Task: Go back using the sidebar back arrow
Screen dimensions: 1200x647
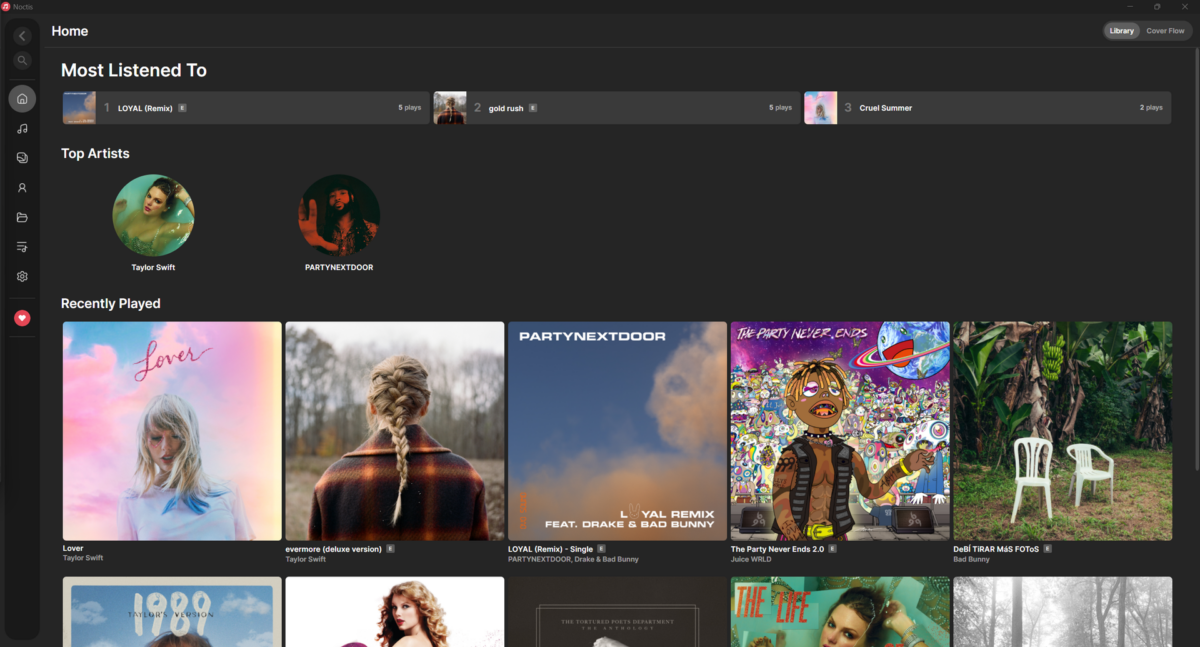Action: click(x=22, y=36)
